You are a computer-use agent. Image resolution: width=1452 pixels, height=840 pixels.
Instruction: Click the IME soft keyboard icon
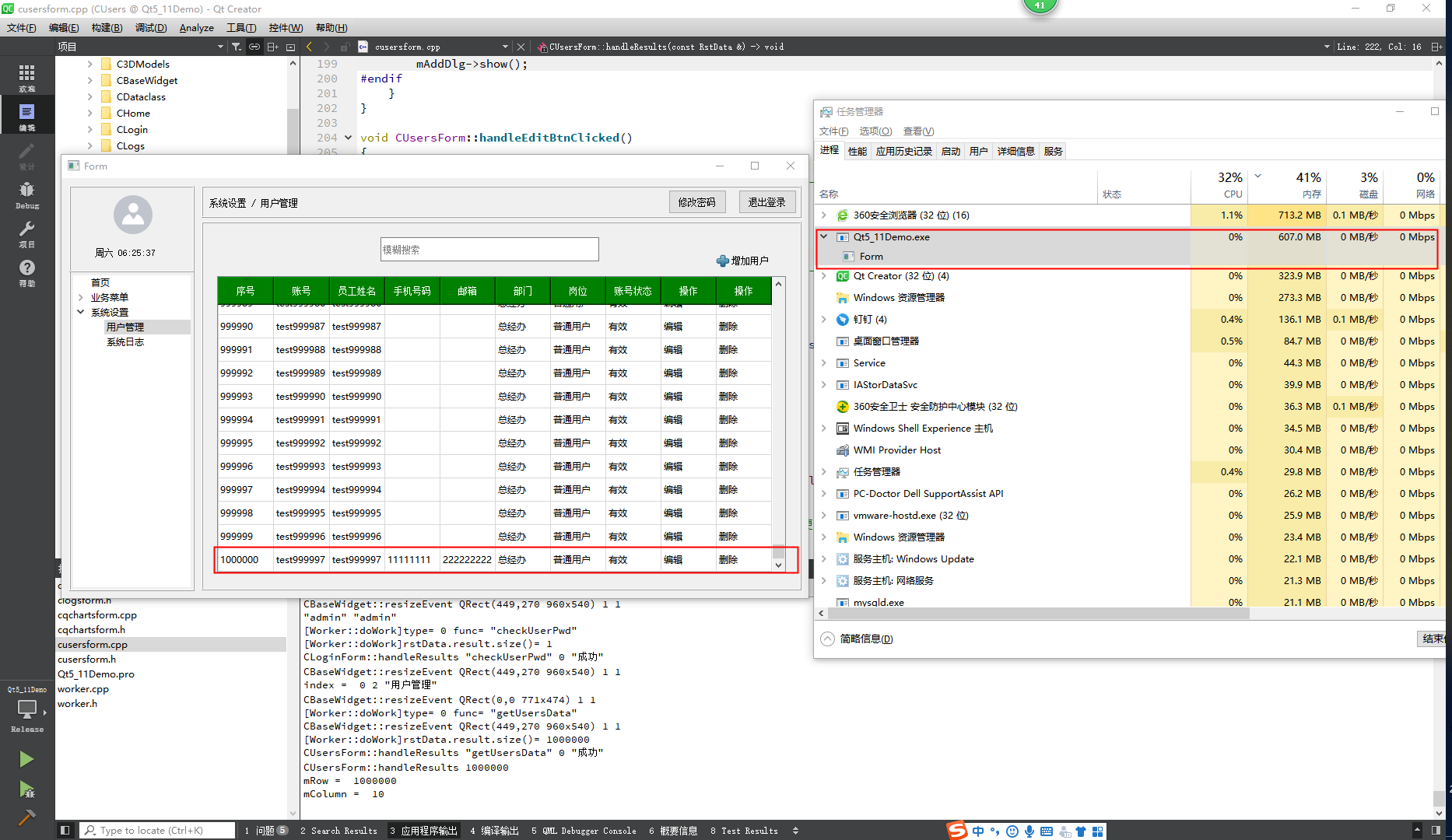tap(1047, 831)
